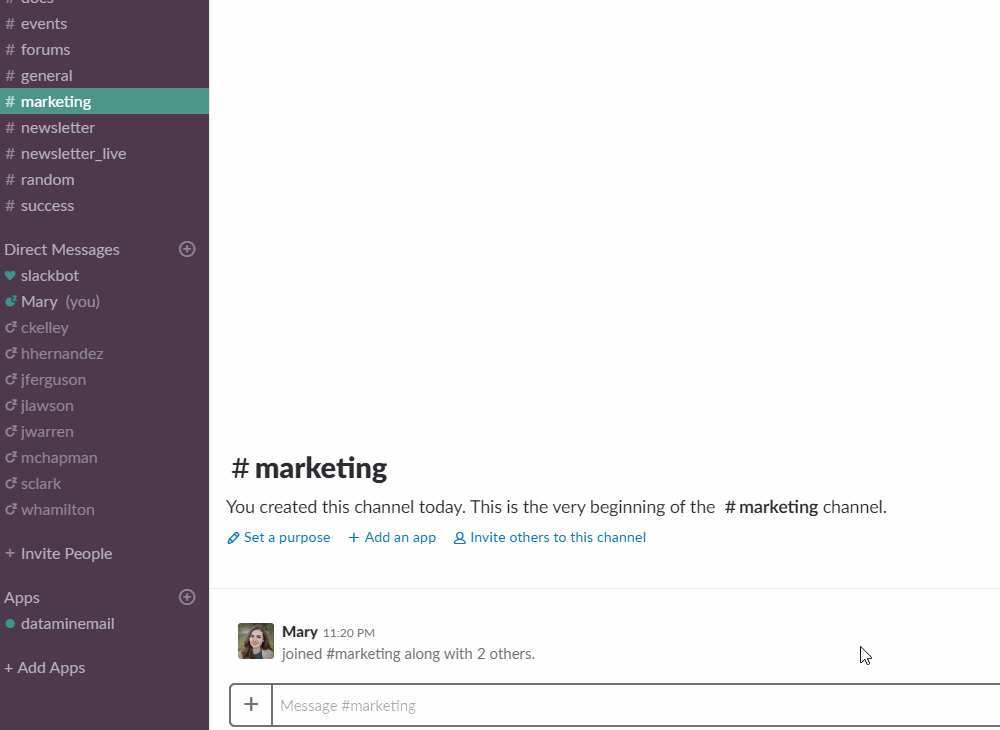The height and width of the screenshot is (730, 1000).
Task: Click the large #marketing channel heading
Action: click(x=309, y=468)
